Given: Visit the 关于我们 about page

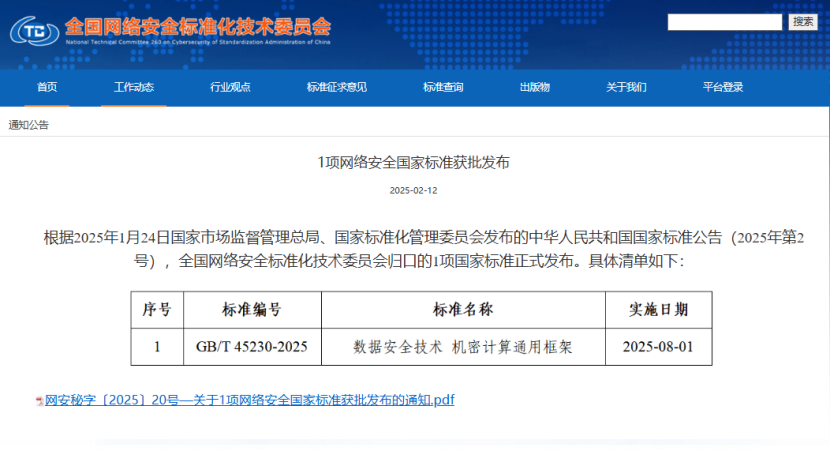Looking at the screenshot, I should pyautogui.click(x=626, y=87).
